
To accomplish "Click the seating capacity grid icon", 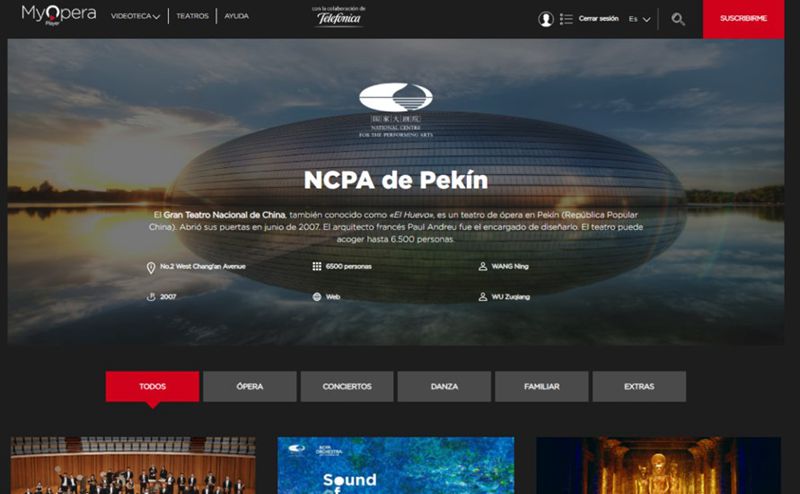I will (x=317, y=266).
